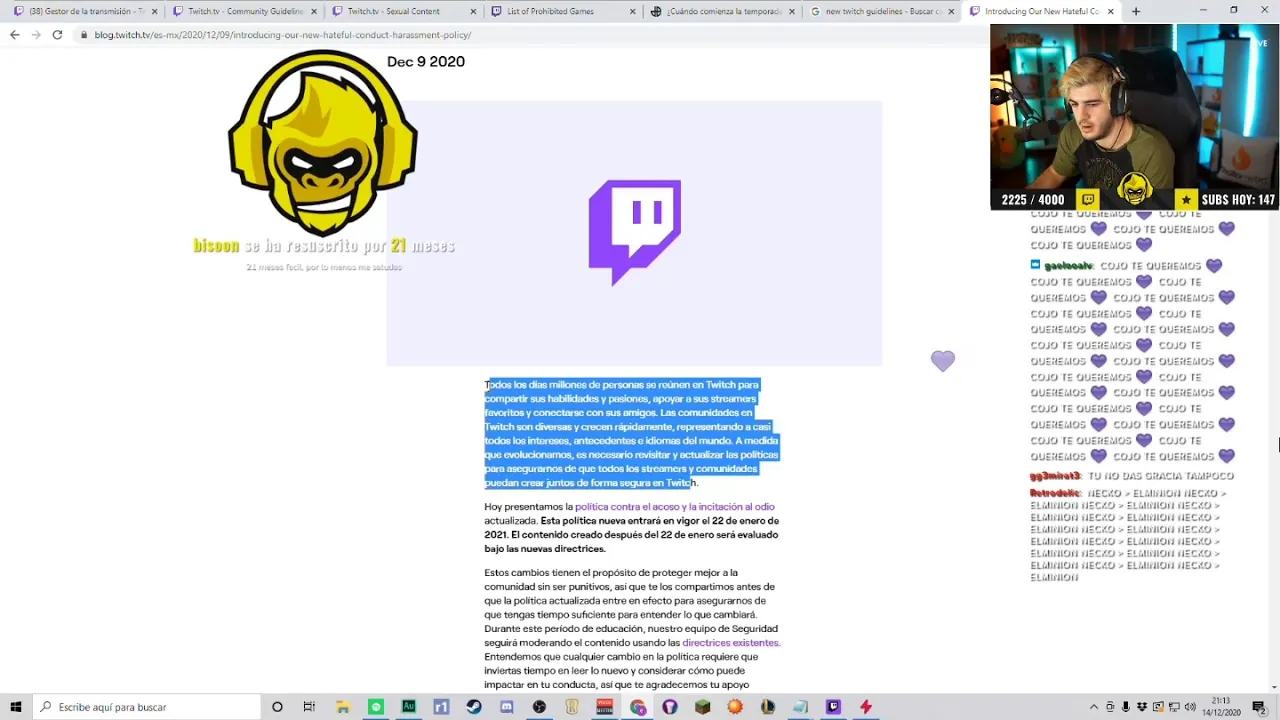Open Task View from the taskbar
The width and height of the screenshot is (1280, 720).
pos(309,707)
